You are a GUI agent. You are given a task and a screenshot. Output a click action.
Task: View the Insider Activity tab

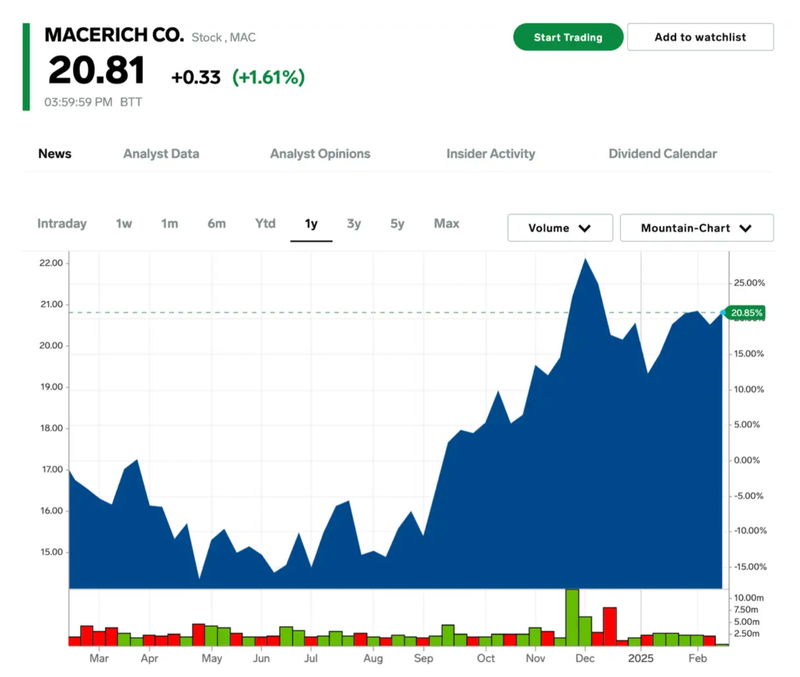(x=490, y=154)
